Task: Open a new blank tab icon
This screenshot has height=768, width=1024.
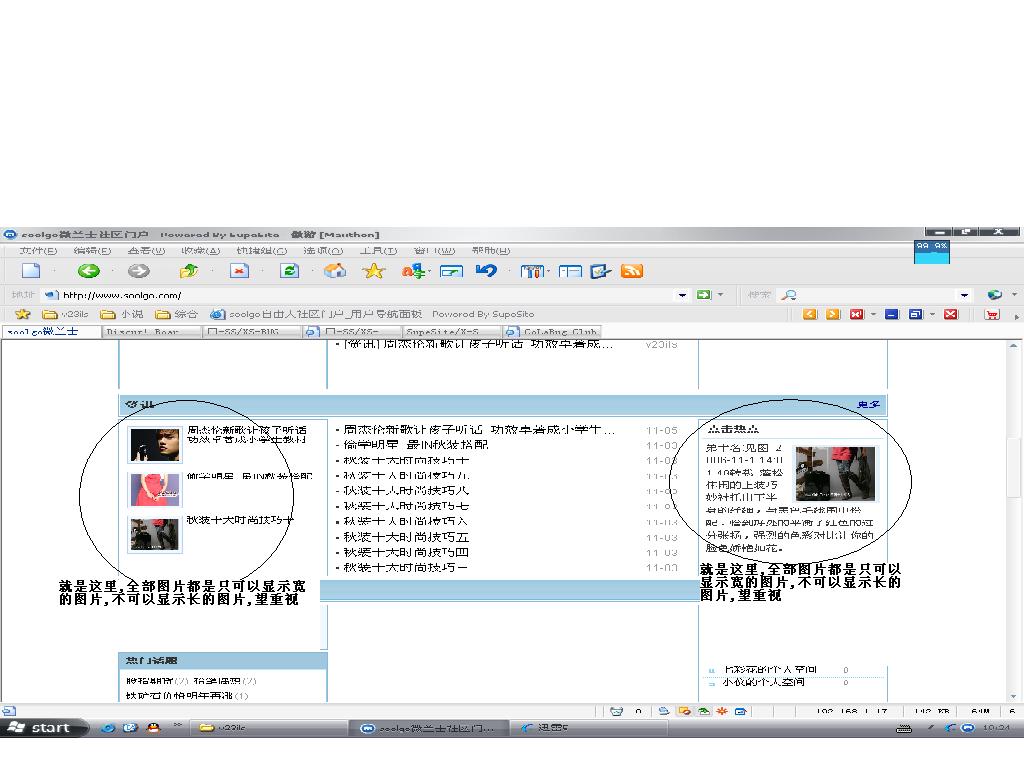Action: point(31,271)
